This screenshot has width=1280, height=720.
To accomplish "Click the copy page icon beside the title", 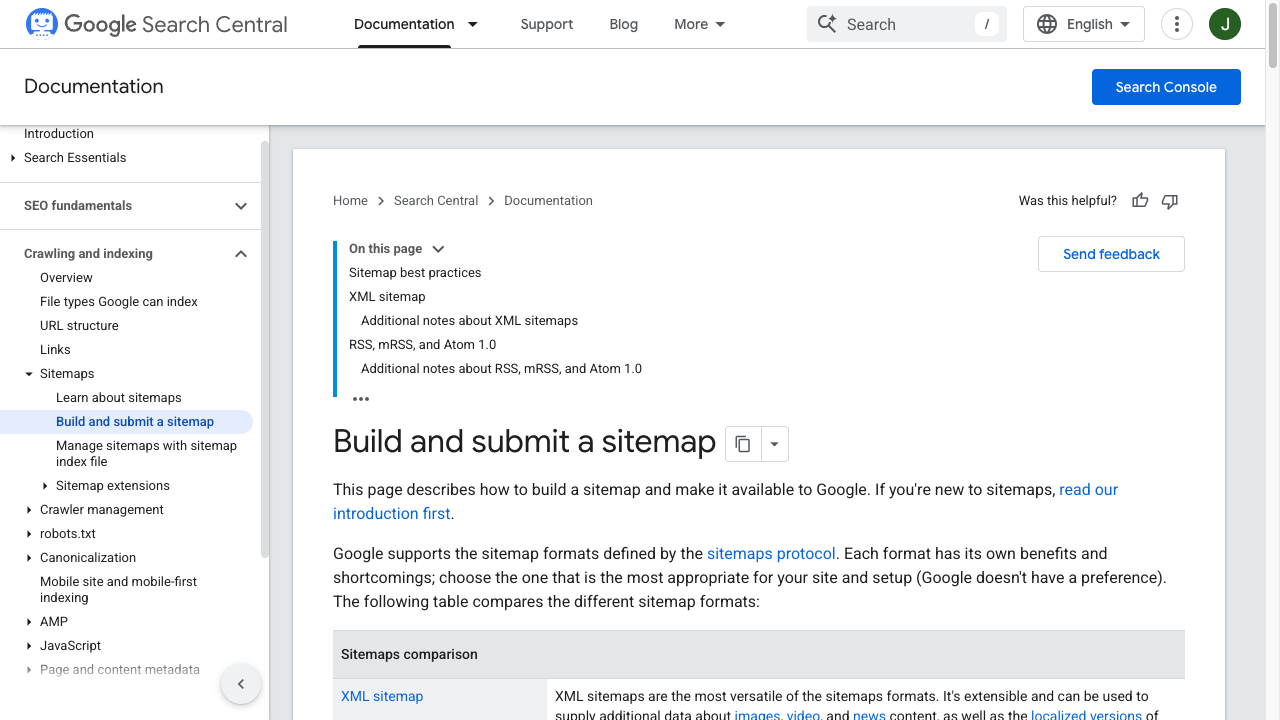I will pyautogui.click(x=743, y=444).
